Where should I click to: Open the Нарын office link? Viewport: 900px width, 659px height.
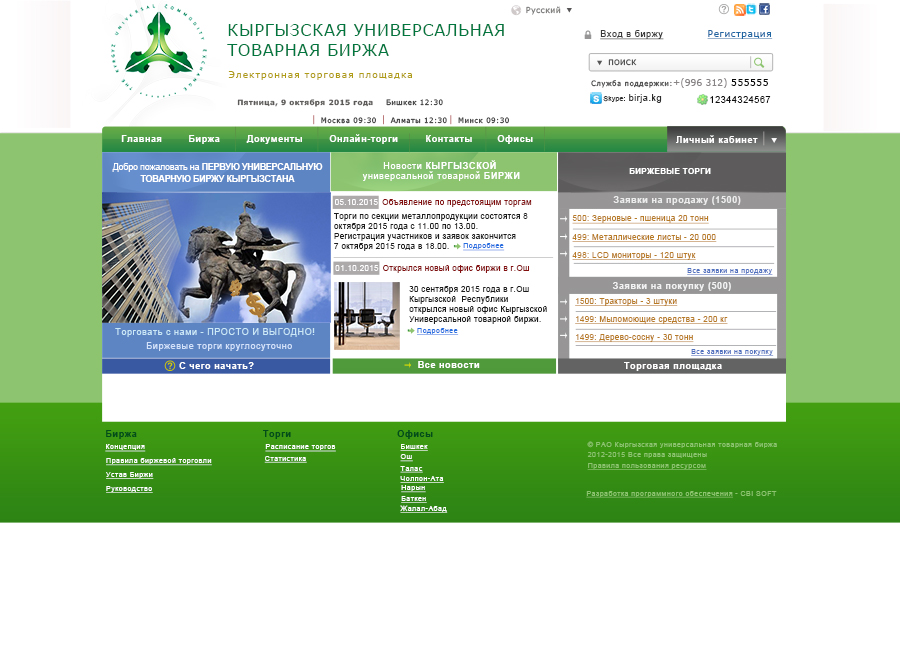tap(413, 488)
